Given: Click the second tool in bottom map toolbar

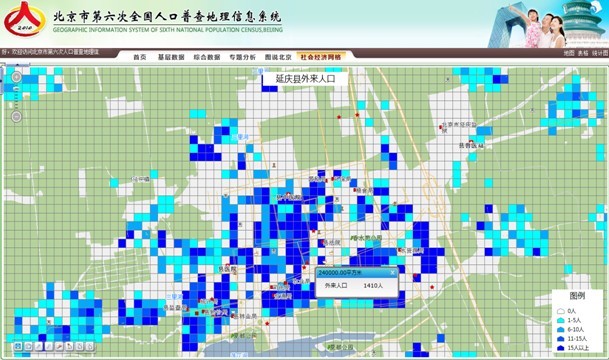Looking at the screenshot, I should coord(28,346).
